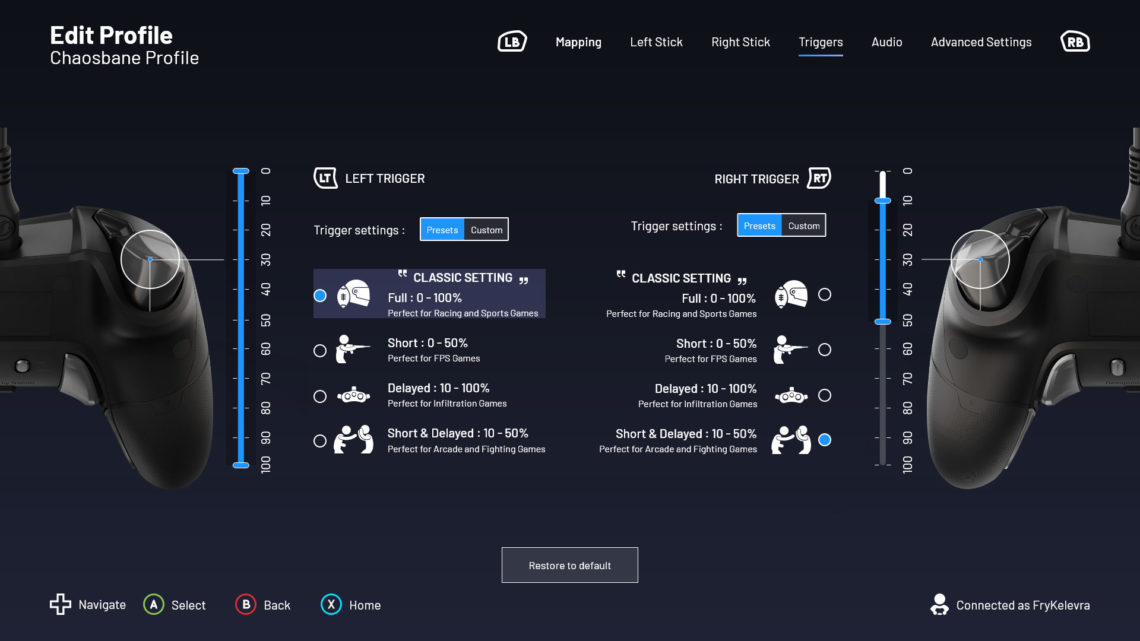
Task: Click the RT right trigger icon
Action: pyautogui.click(x=819, y=177)
